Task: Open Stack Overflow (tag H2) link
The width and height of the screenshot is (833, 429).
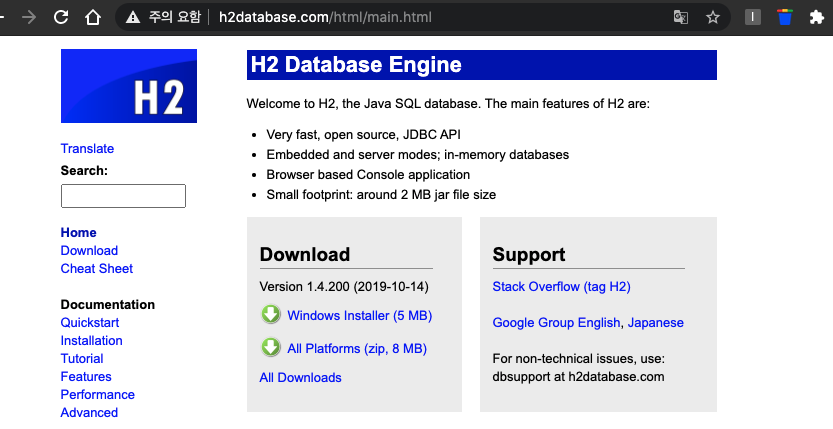Action: coord(562,287)
